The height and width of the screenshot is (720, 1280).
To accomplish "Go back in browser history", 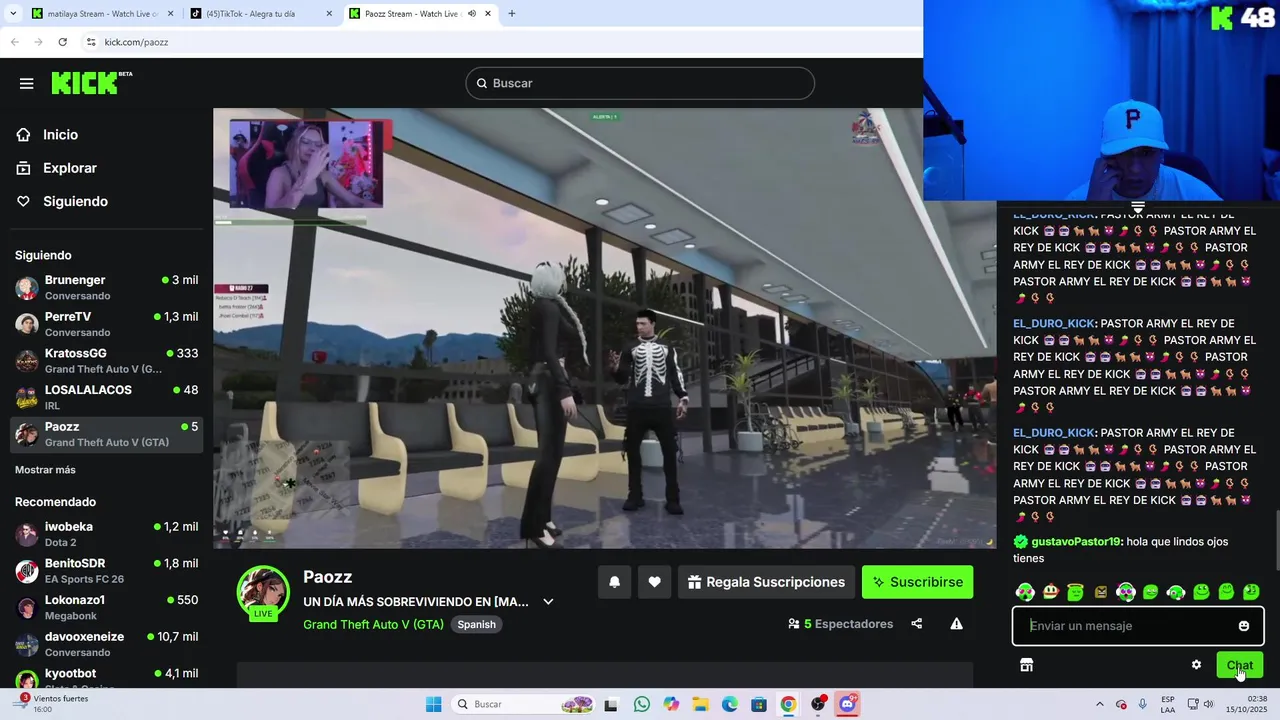I will [14, 42].
